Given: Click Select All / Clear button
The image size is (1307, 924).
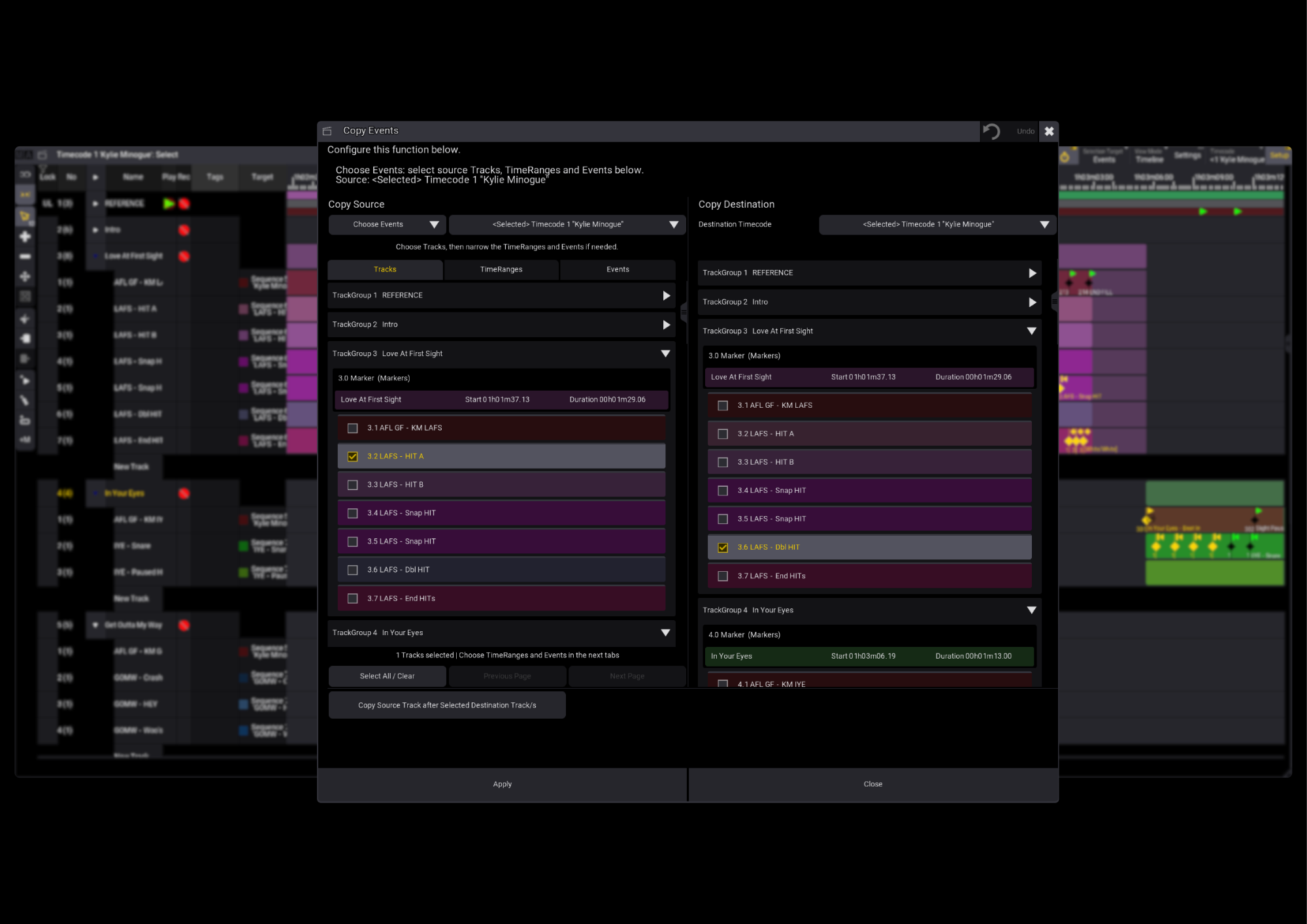Looking at the screenshot, I should (388, 676).
